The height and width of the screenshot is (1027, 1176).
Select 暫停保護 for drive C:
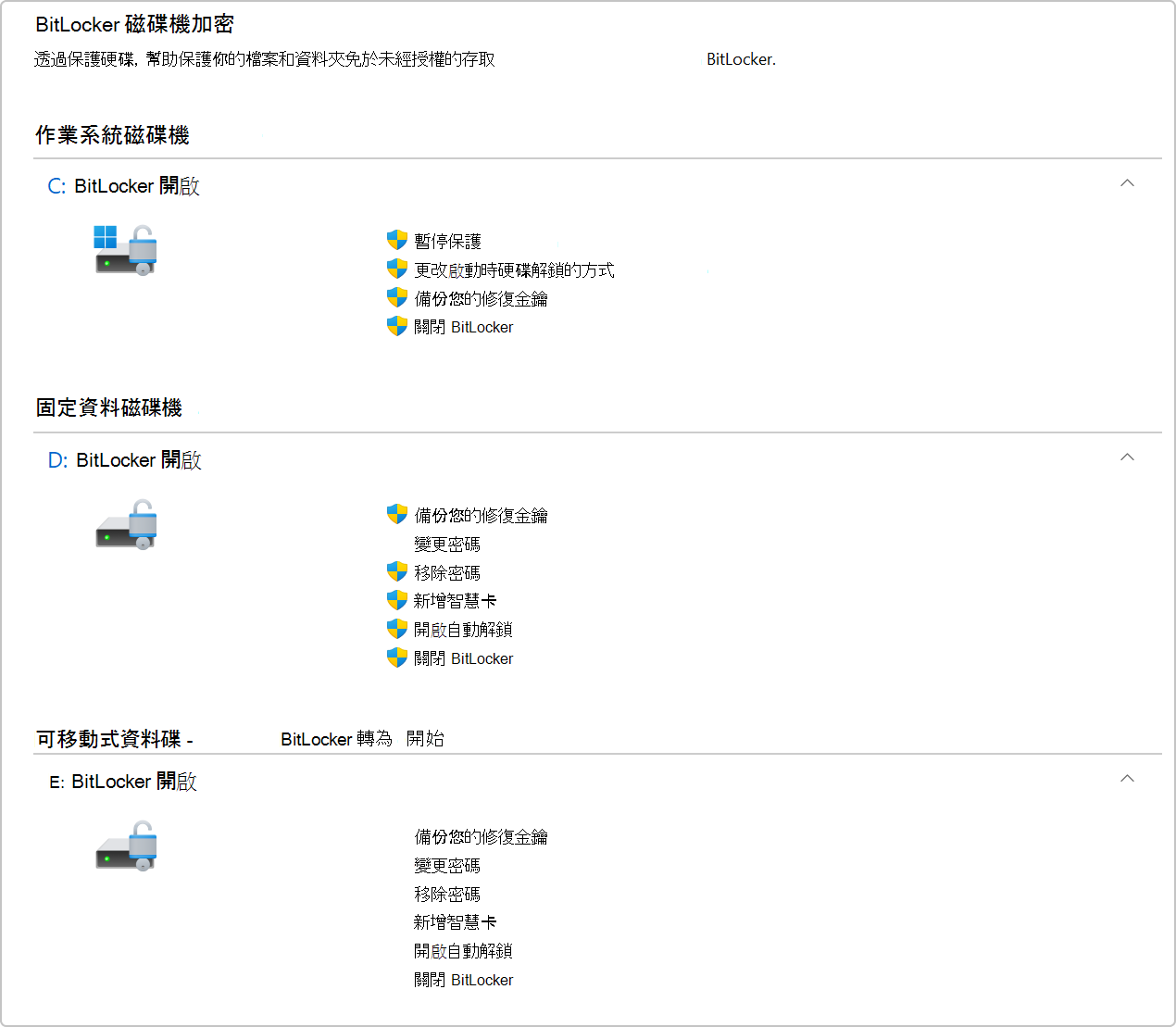coord(448,242)
